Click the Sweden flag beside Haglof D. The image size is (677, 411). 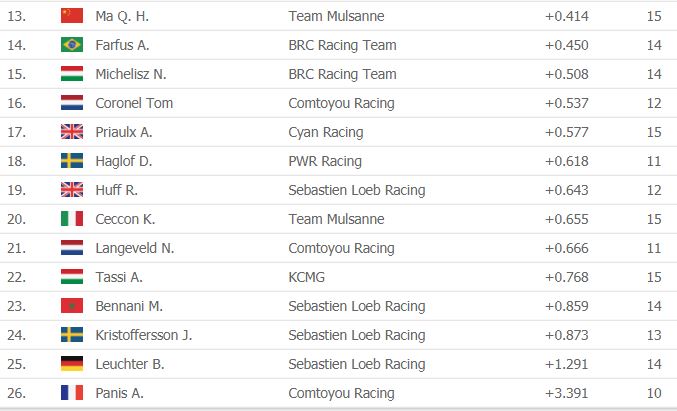[71, 161]
